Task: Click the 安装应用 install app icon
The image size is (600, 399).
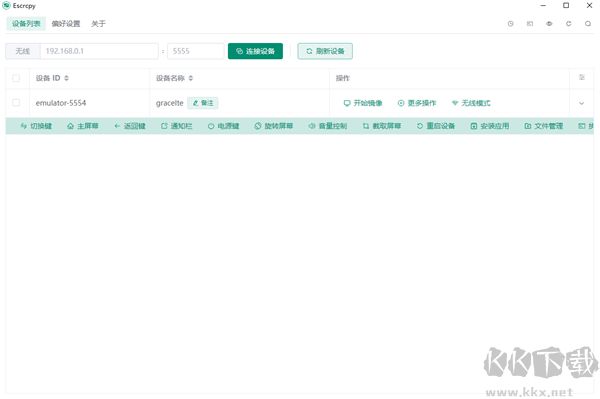Action: [474, 126]
